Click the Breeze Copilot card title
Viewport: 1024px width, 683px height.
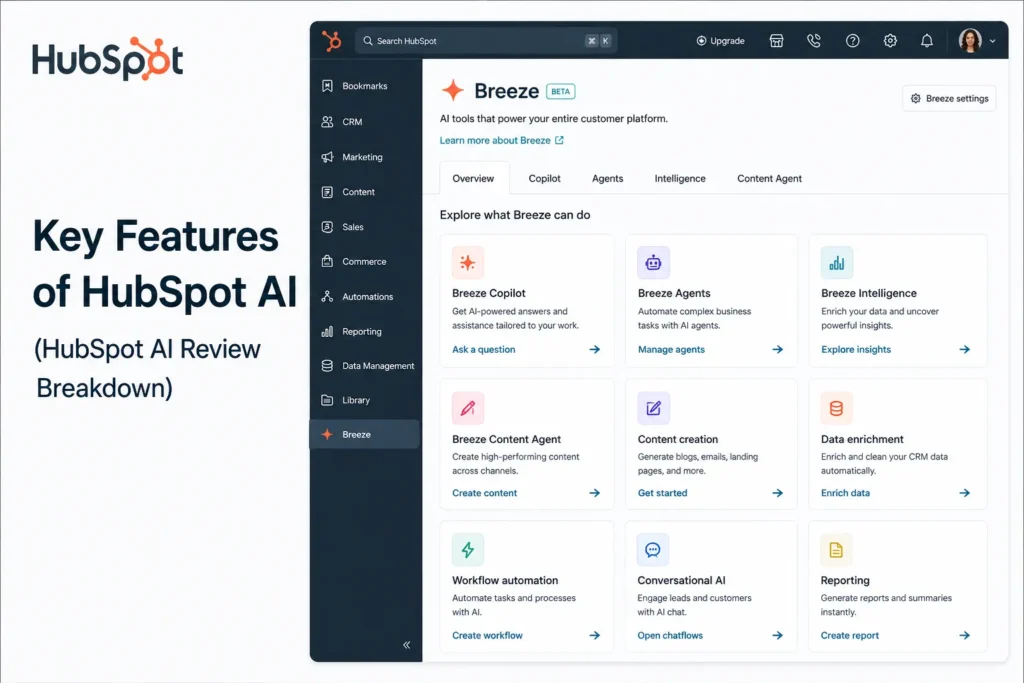point(488,293)
